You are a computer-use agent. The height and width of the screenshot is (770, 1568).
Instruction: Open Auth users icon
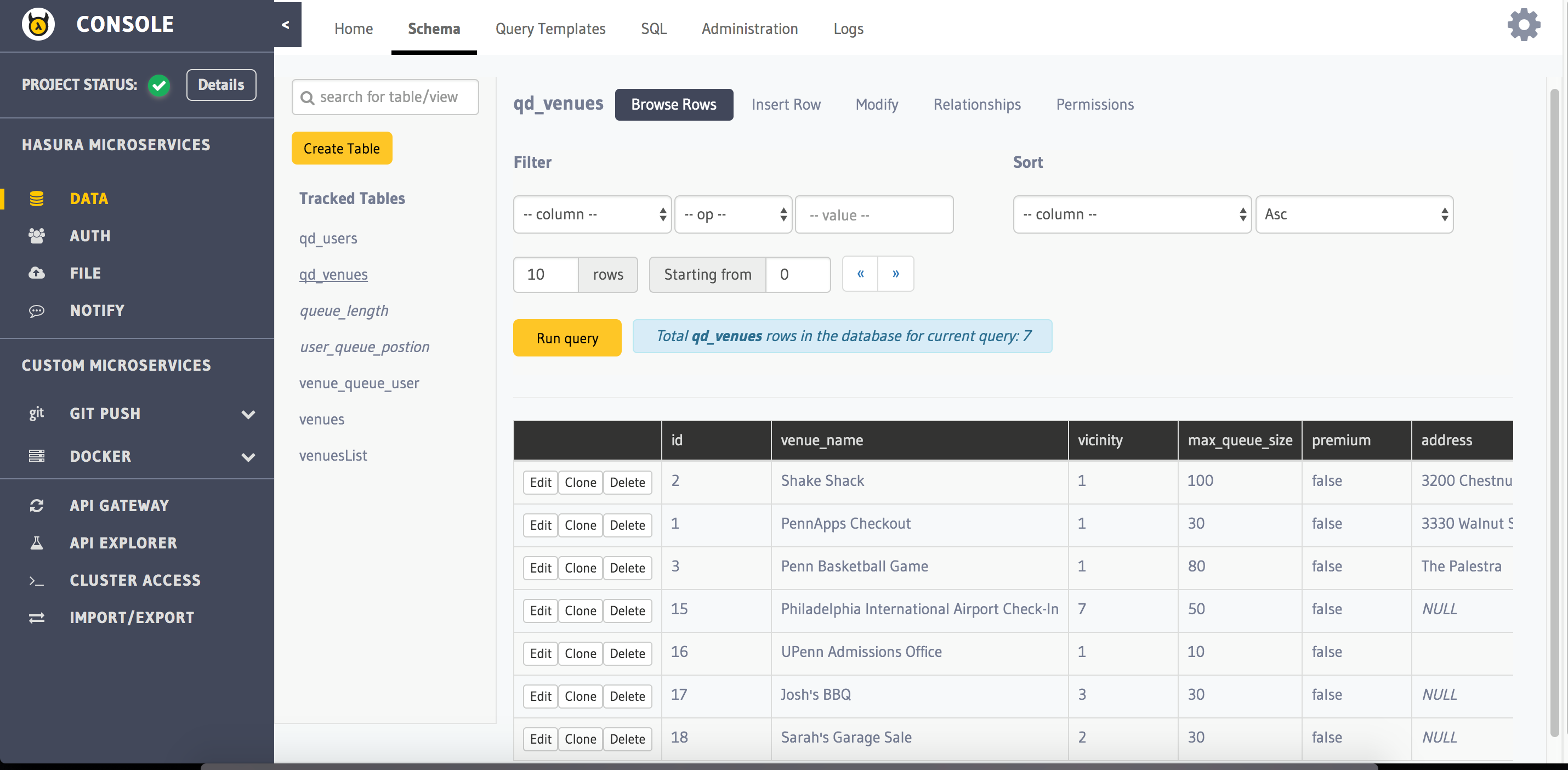(37, 236)
